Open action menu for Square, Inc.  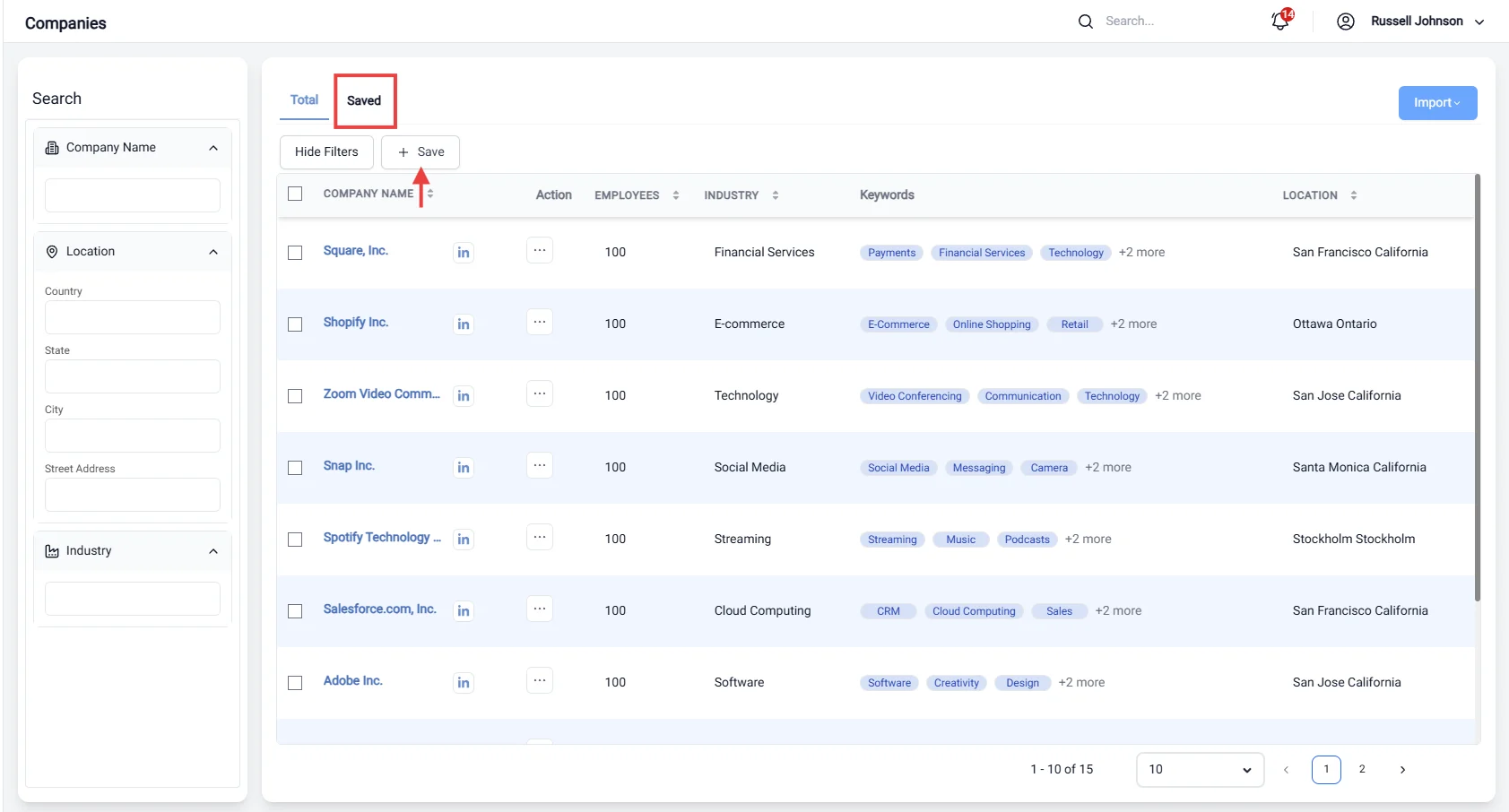tap(540, 251)
